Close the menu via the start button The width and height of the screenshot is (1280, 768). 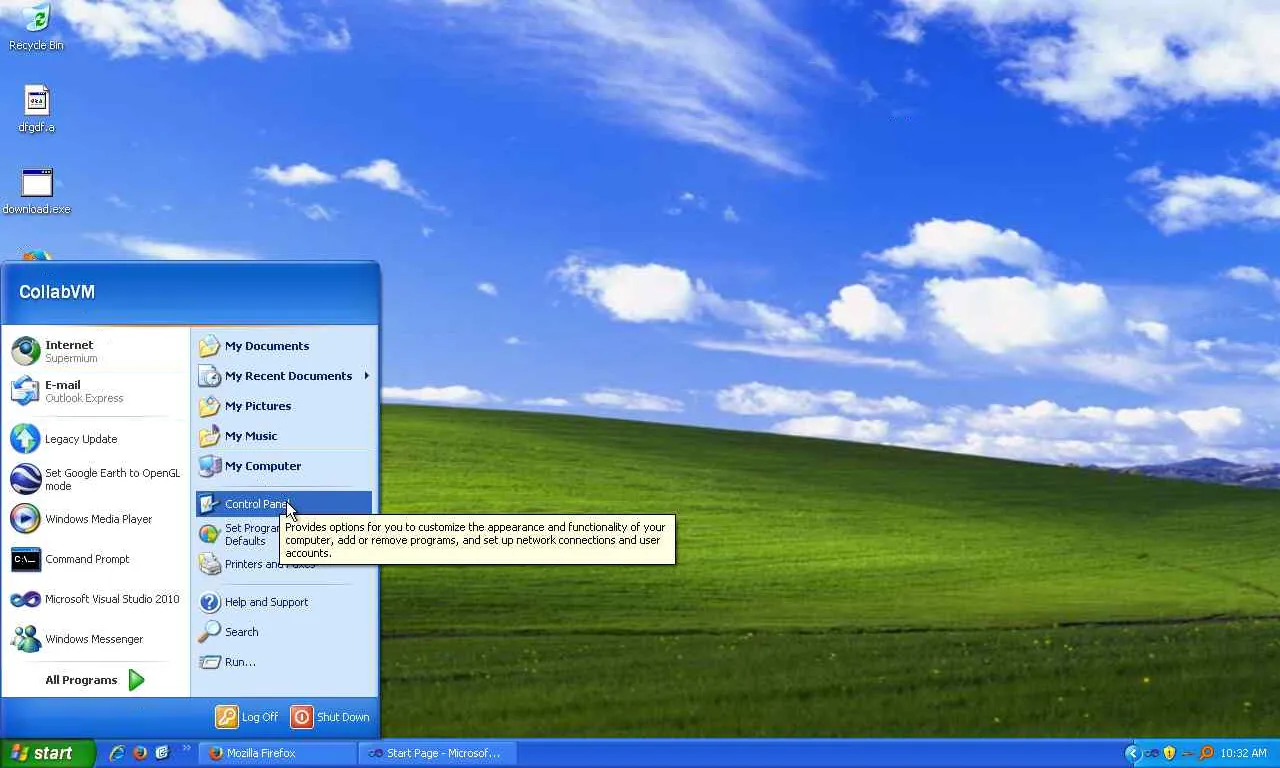coord(47,753)
